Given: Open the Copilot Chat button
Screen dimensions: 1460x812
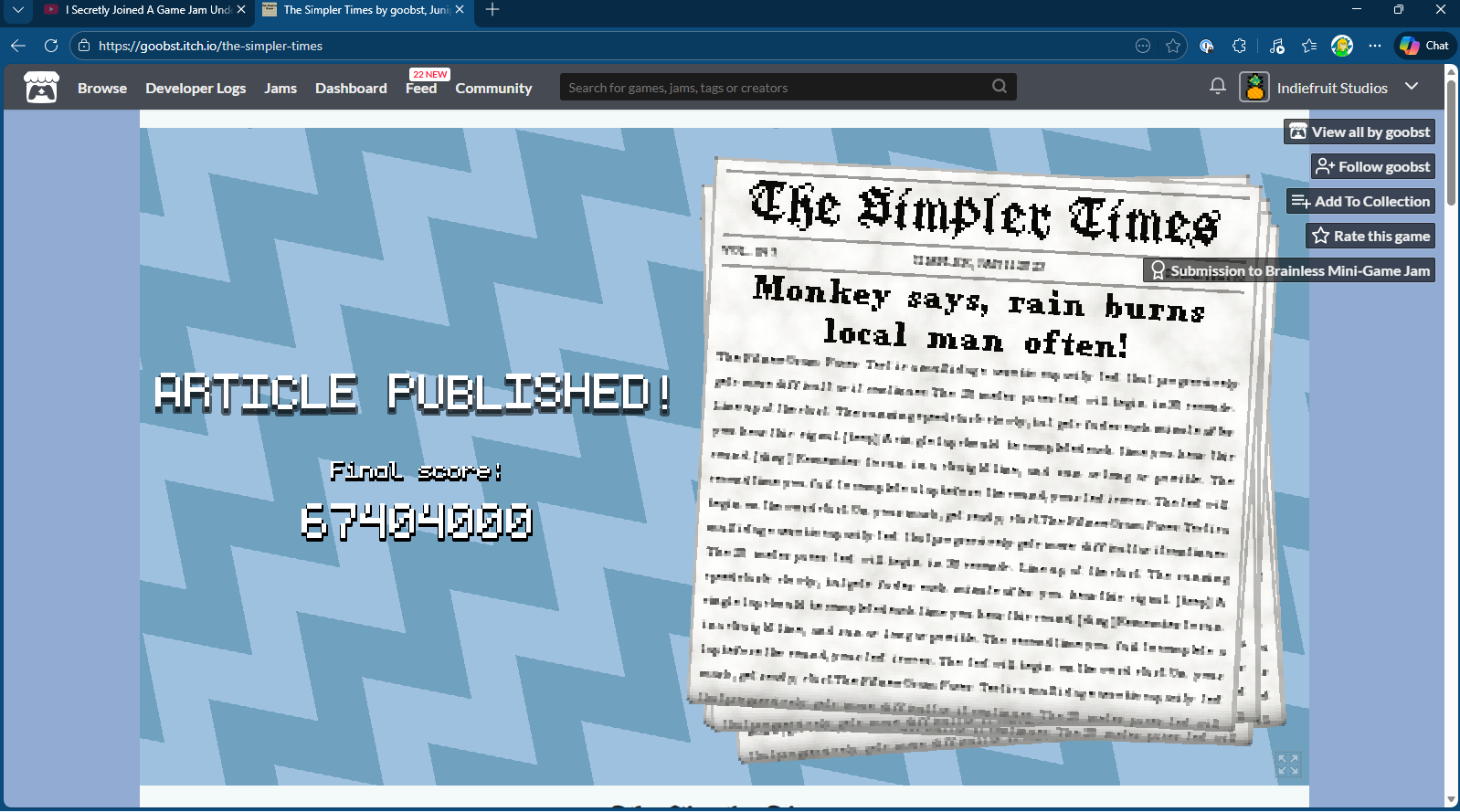Looking at the screenshot, I should click(1425, 46).
